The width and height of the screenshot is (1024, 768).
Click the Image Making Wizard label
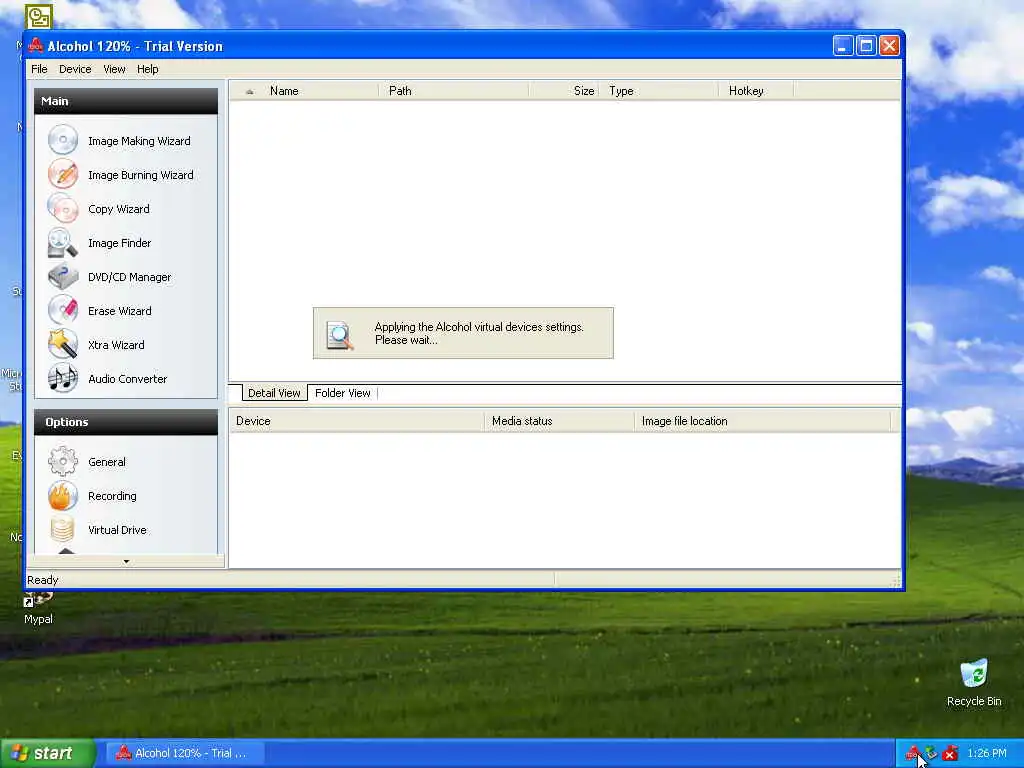coord(139,141)
